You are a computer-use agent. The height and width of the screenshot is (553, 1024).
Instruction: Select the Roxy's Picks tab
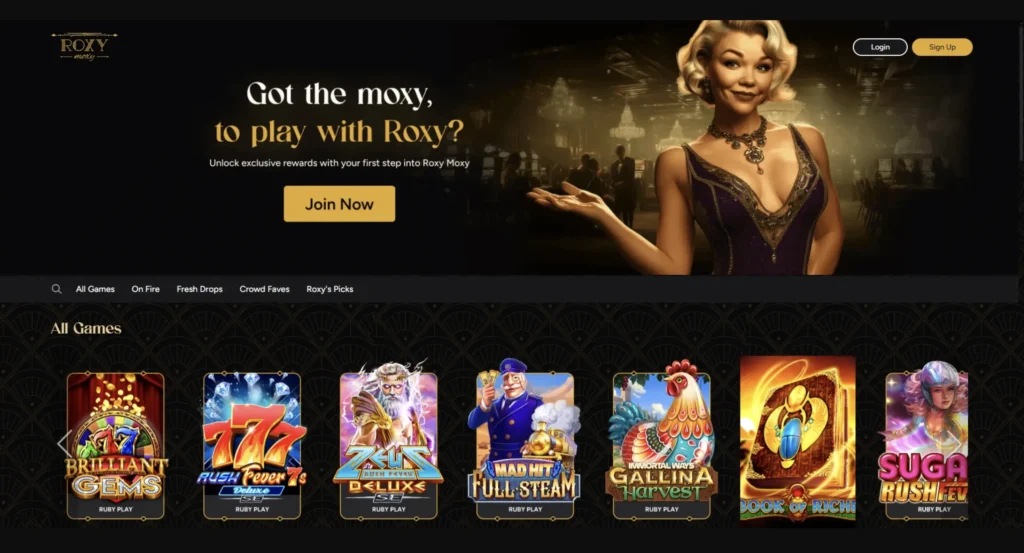coord(330,289)
